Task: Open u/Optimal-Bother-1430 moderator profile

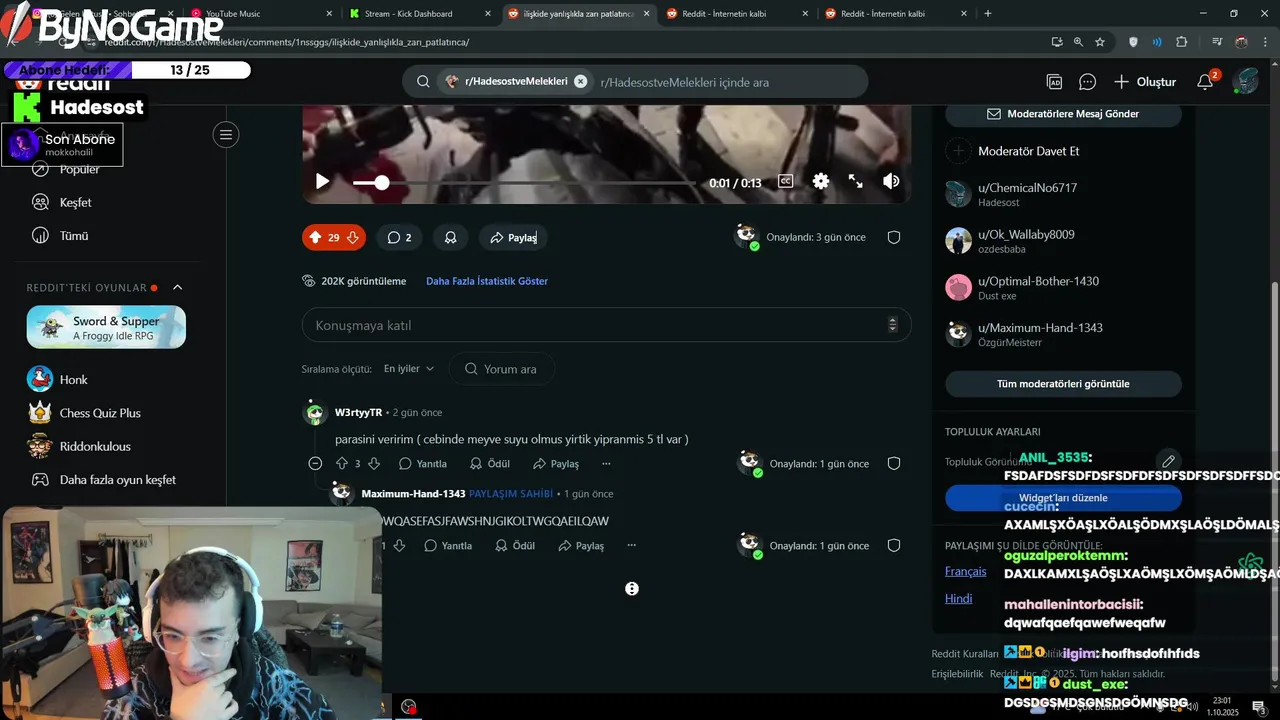Action: pos(1038,281)
